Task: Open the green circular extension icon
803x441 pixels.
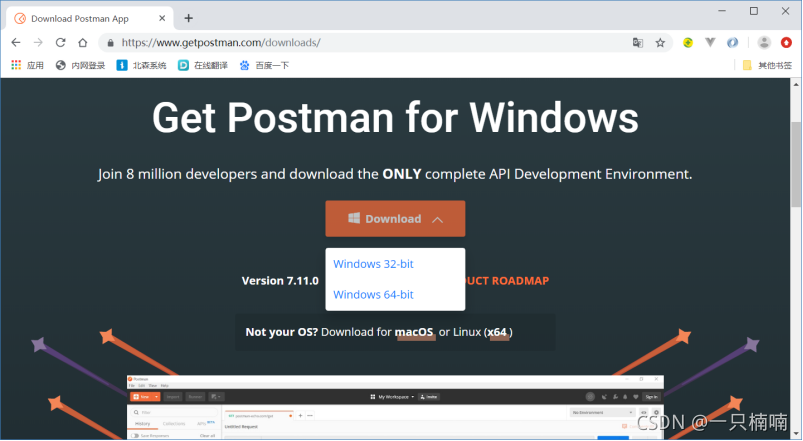Action: click(688, 43)
